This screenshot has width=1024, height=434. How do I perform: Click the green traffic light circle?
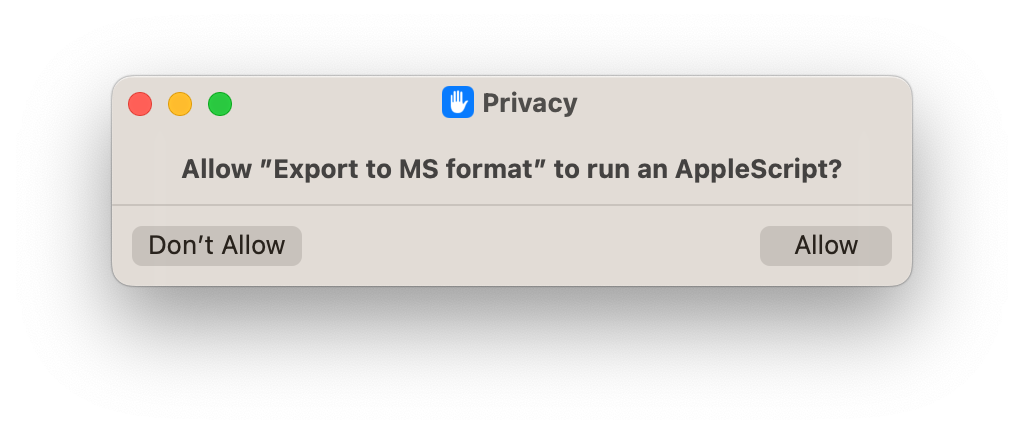(x=219, y=104)
